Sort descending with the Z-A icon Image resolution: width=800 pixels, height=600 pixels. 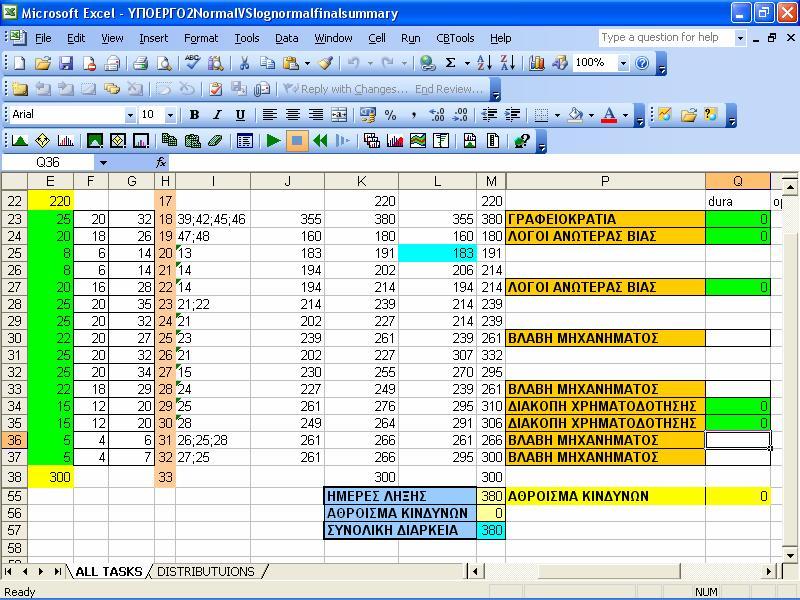pos(508,63)
